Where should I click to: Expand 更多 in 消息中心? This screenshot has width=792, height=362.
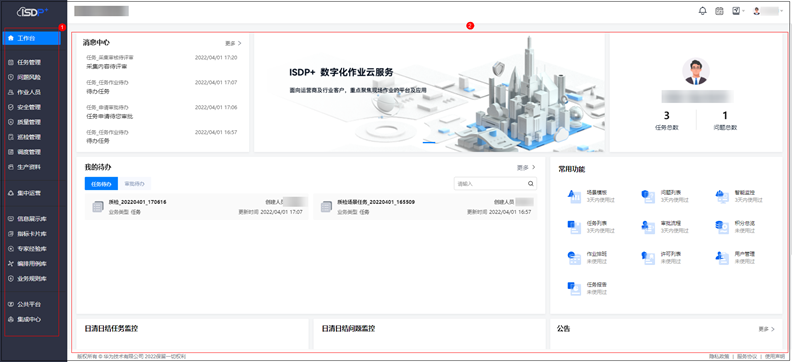click(233, 43)
